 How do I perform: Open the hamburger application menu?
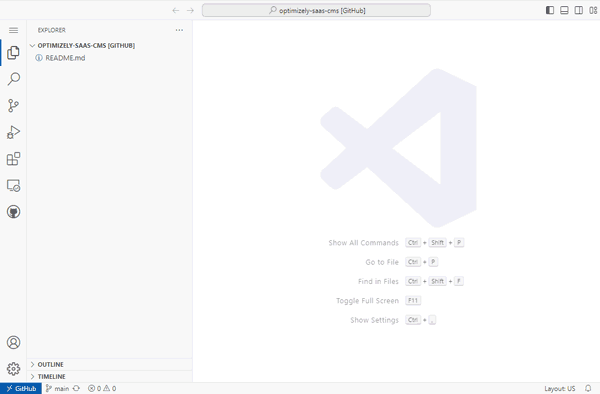13,30
